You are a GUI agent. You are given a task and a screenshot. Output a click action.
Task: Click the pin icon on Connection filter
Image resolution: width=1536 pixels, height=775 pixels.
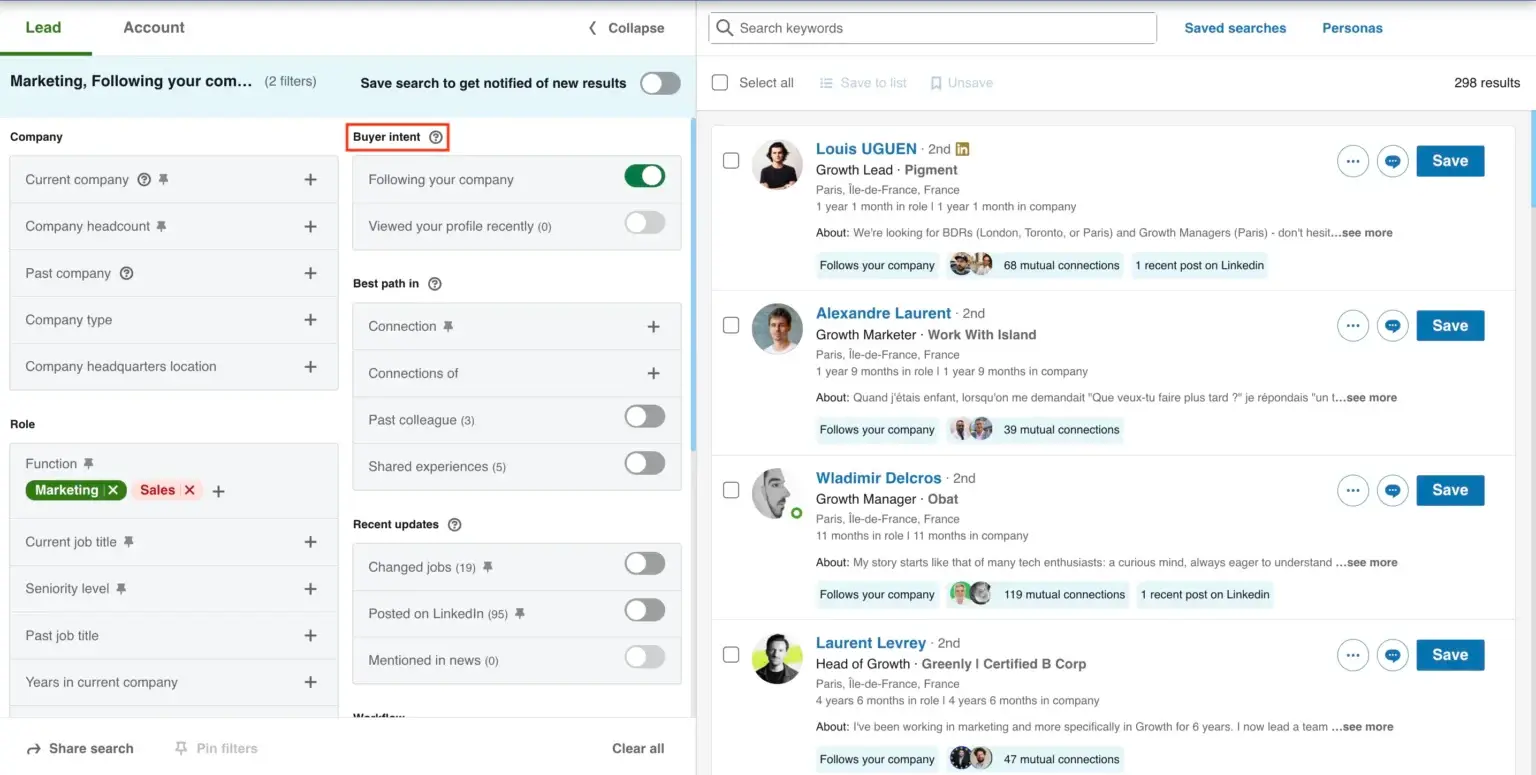click(448, 327)
